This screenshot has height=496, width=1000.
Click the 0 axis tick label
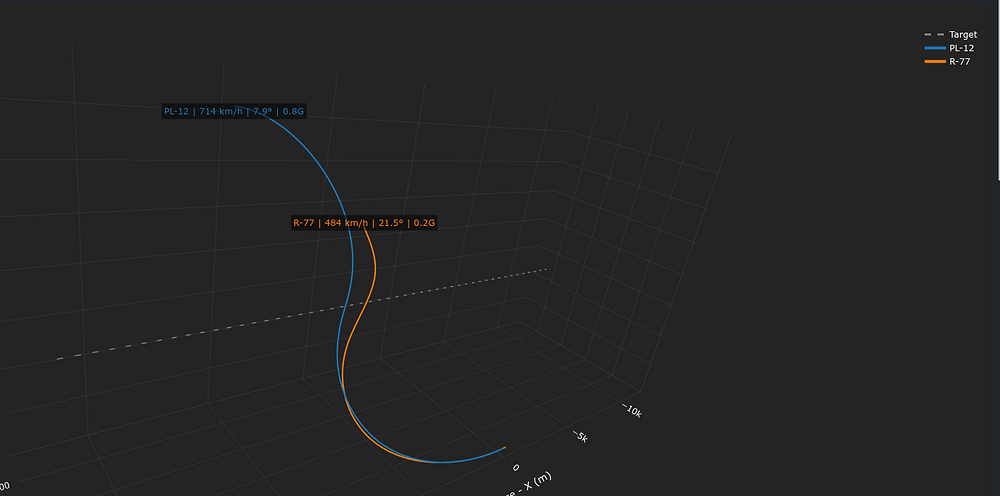(x=516, y=468)
